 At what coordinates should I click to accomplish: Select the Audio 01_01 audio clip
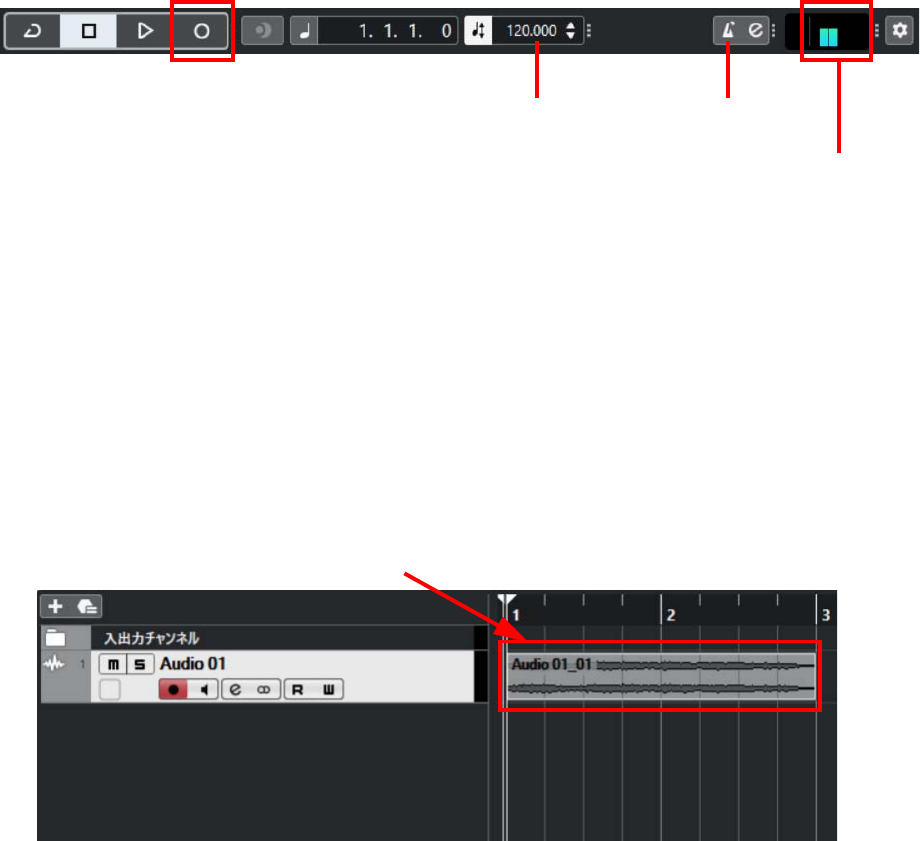(x=661, y=676)
